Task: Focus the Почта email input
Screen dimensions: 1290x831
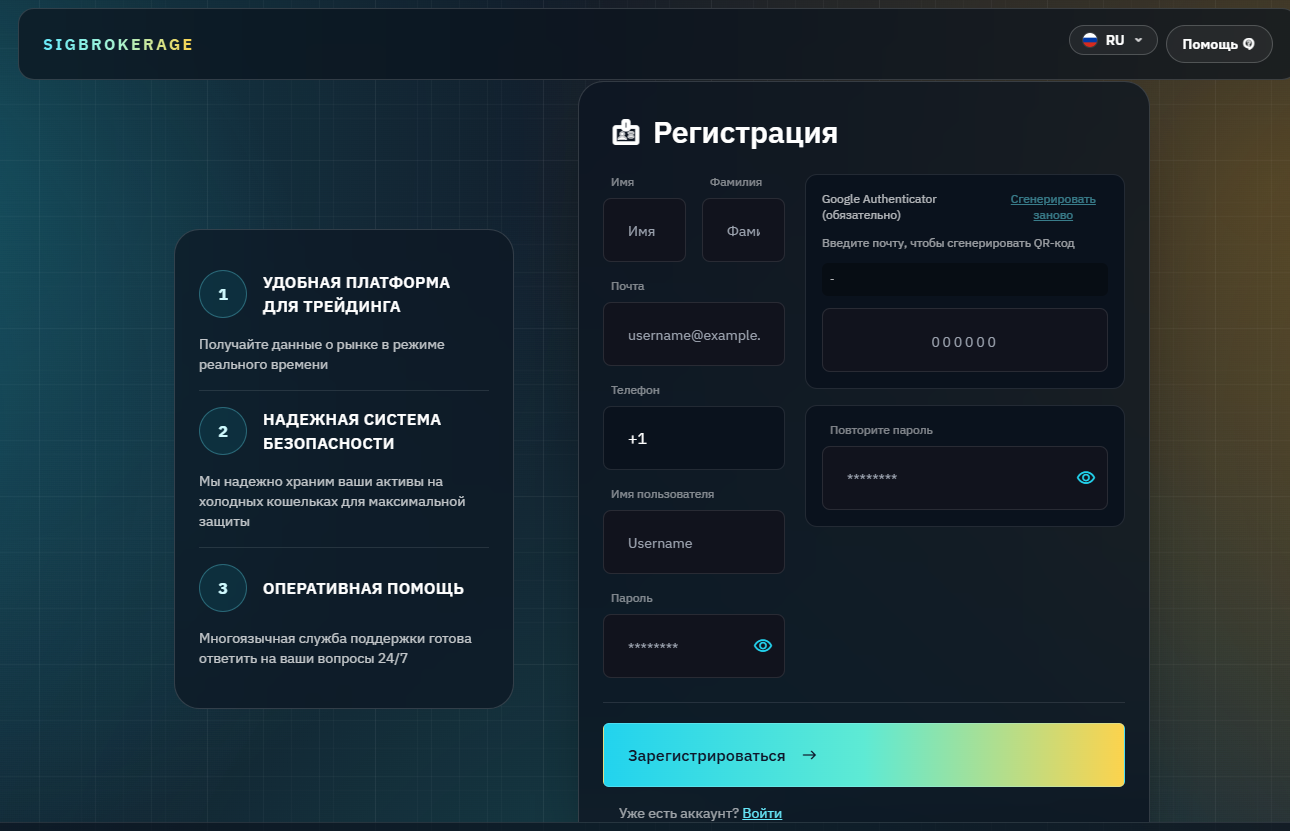Action: coord(694,334)
